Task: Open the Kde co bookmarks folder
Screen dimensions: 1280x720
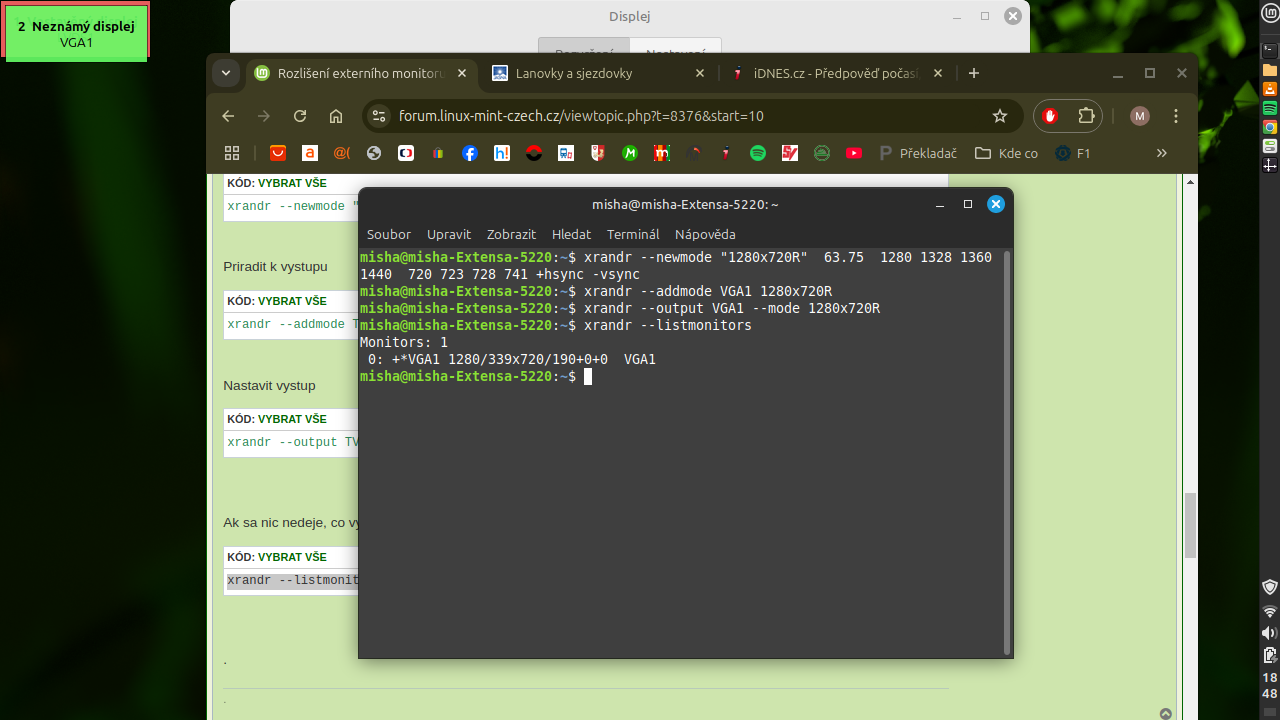Action: [1006, 153]
